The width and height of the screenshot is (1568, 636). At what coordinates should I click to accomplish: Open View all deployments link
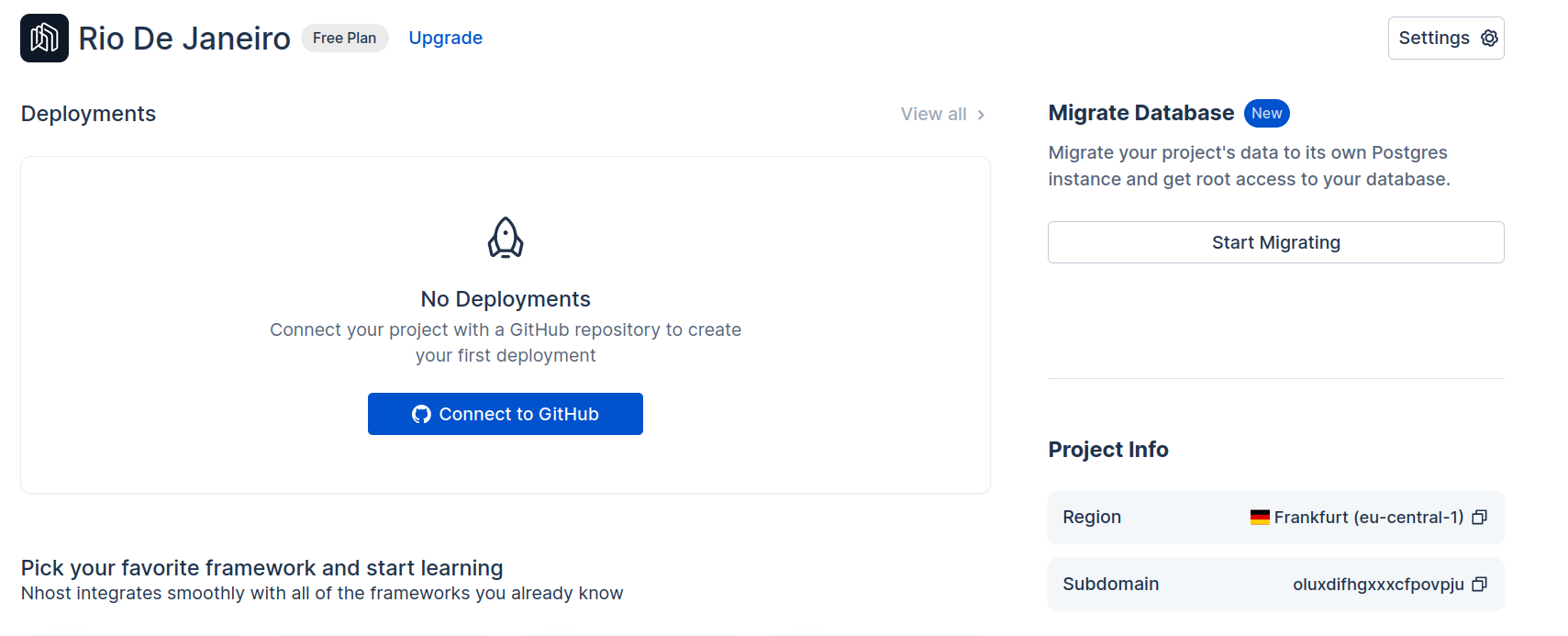943,114
